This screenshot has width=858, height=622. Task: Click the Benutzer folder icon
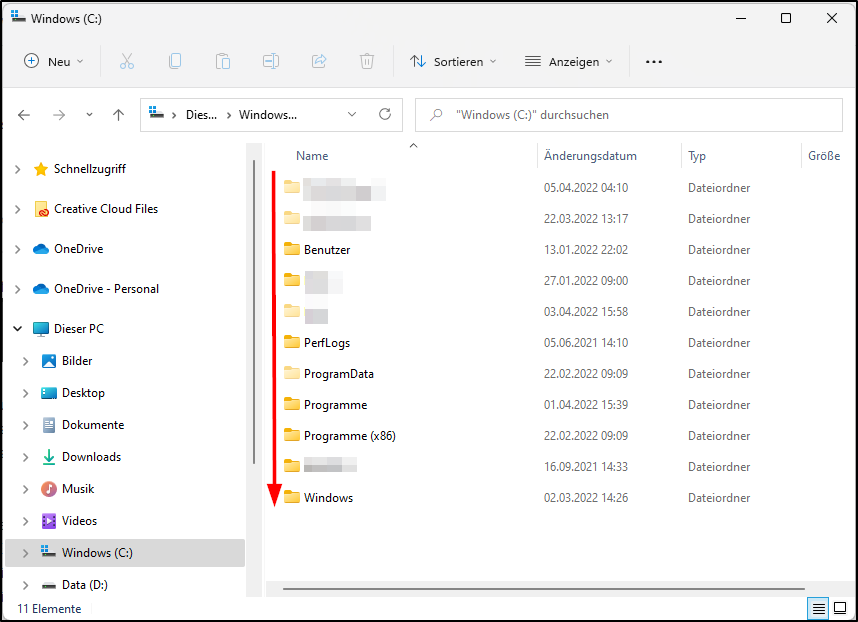click(x=292, y=249)
